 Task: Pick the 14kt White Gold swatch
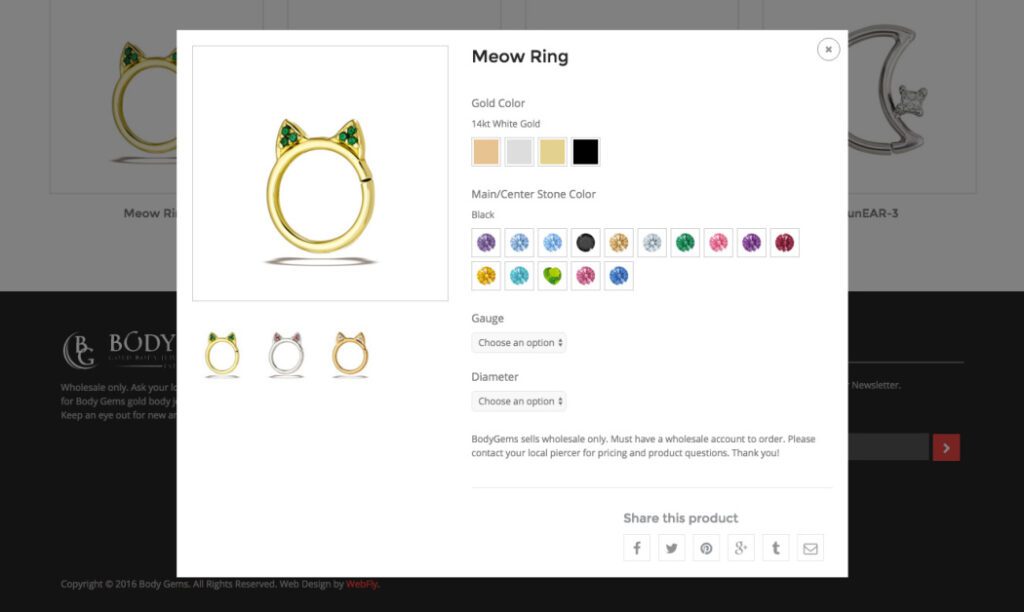pos(519,151)
